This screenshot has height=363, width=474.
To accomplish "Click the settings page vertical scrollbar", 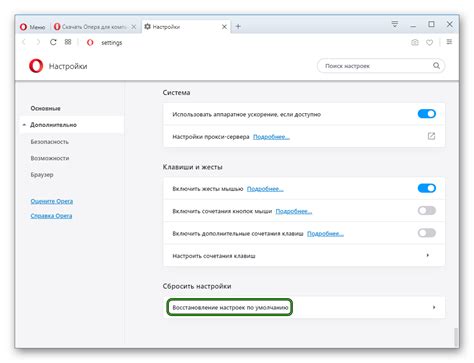I will tap(456, 337).
